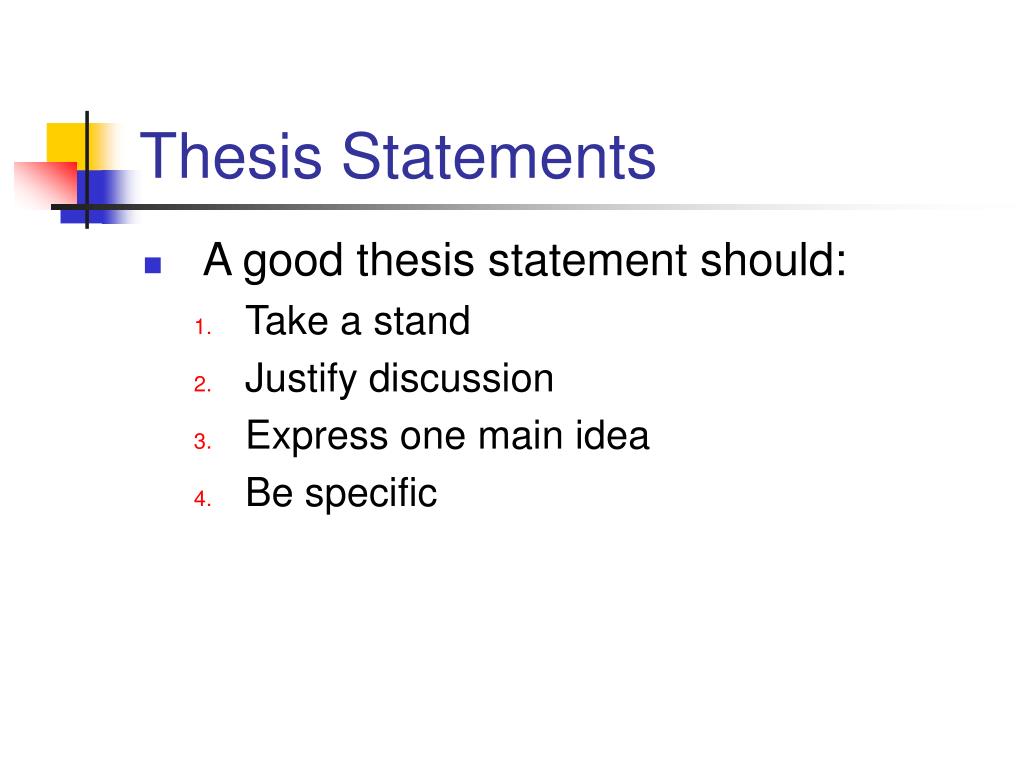
Task: Click the 'Justify discussion' list item
Action: pos(399,379)
